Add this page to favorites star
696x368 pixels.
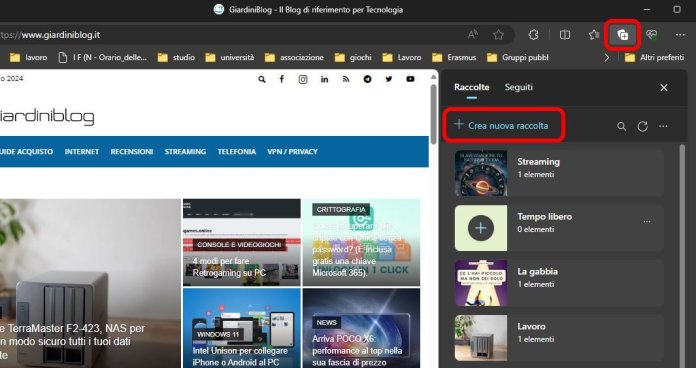pos(498,35)
